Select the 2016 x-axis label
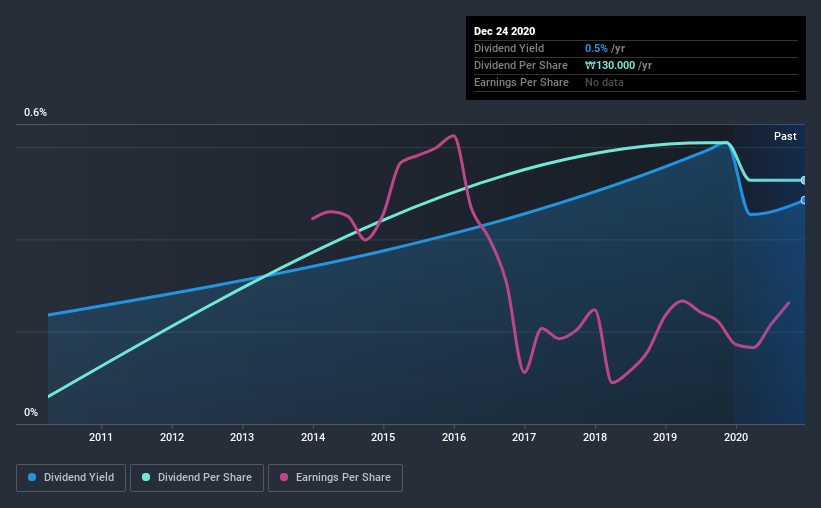The height and width of the screenshot is (508, 821). [x=454, y=437]
